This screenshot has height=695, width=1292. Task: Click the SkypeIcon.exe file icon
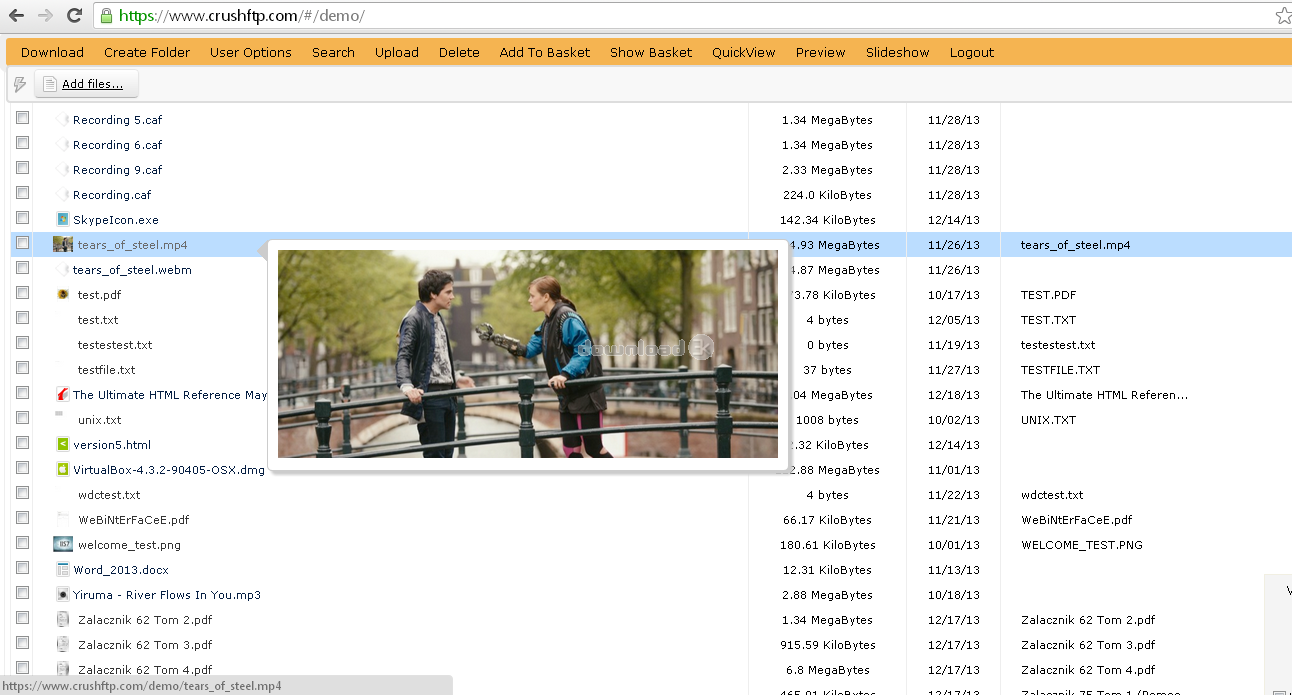coord(63,220)
